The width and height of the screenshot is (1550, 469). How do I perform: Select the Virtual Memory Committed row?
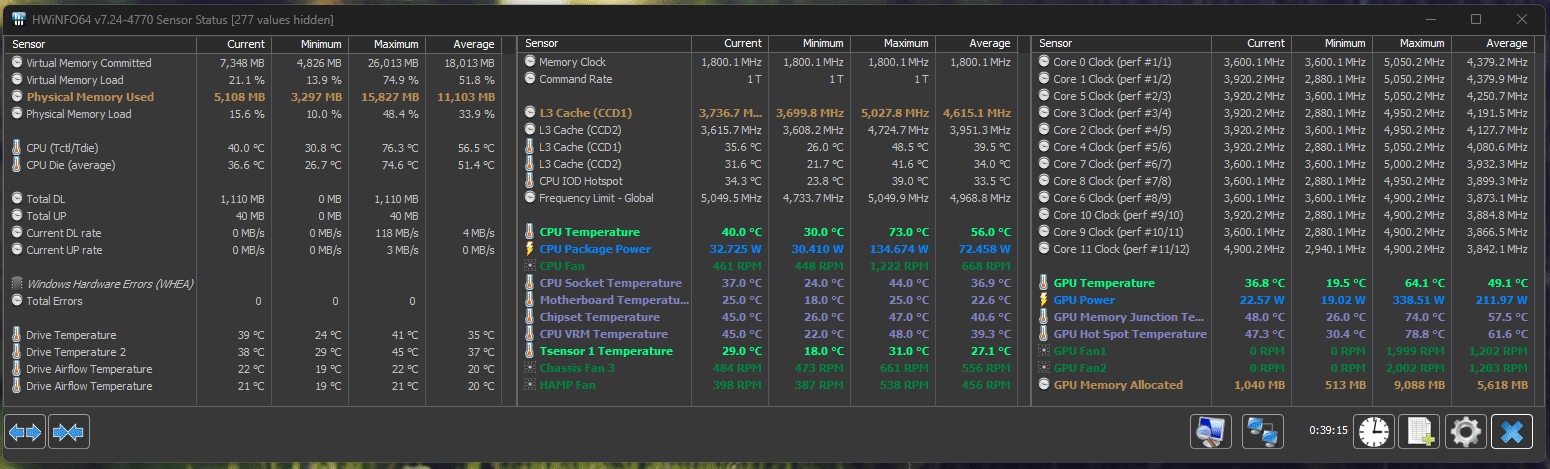(254, 63)
